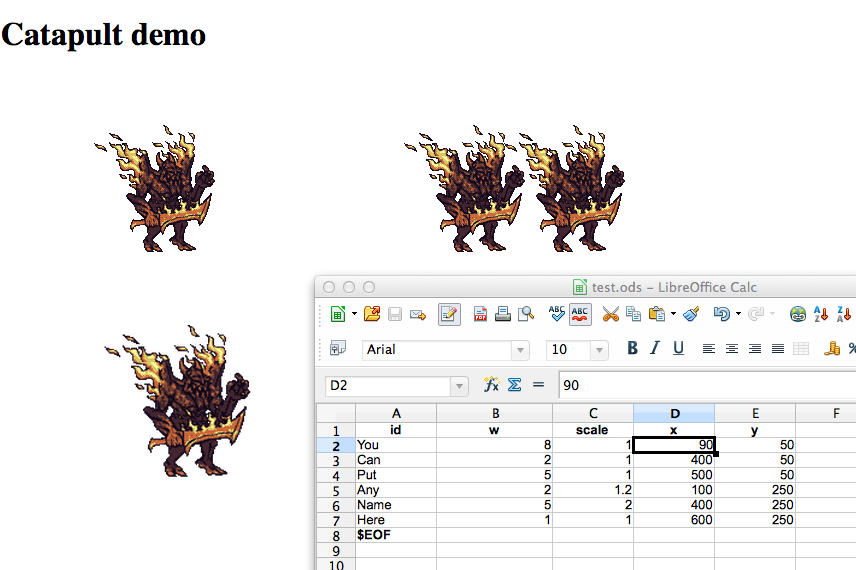Click the font name field Arial
Viewport: 856px width, 570px height.
(x=437, y=349)
